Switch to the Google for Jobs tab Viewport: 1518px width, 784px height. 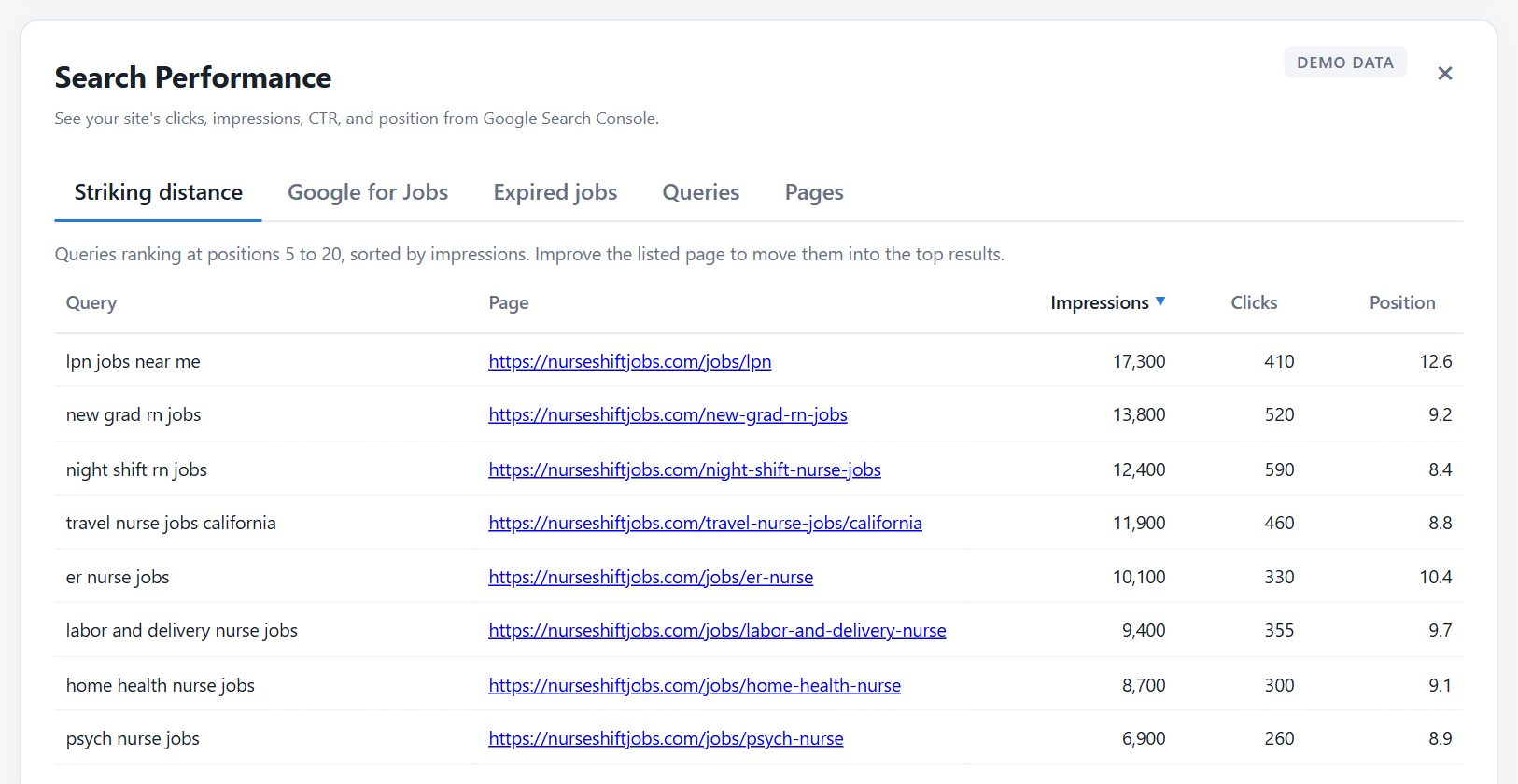coord(368,192)
